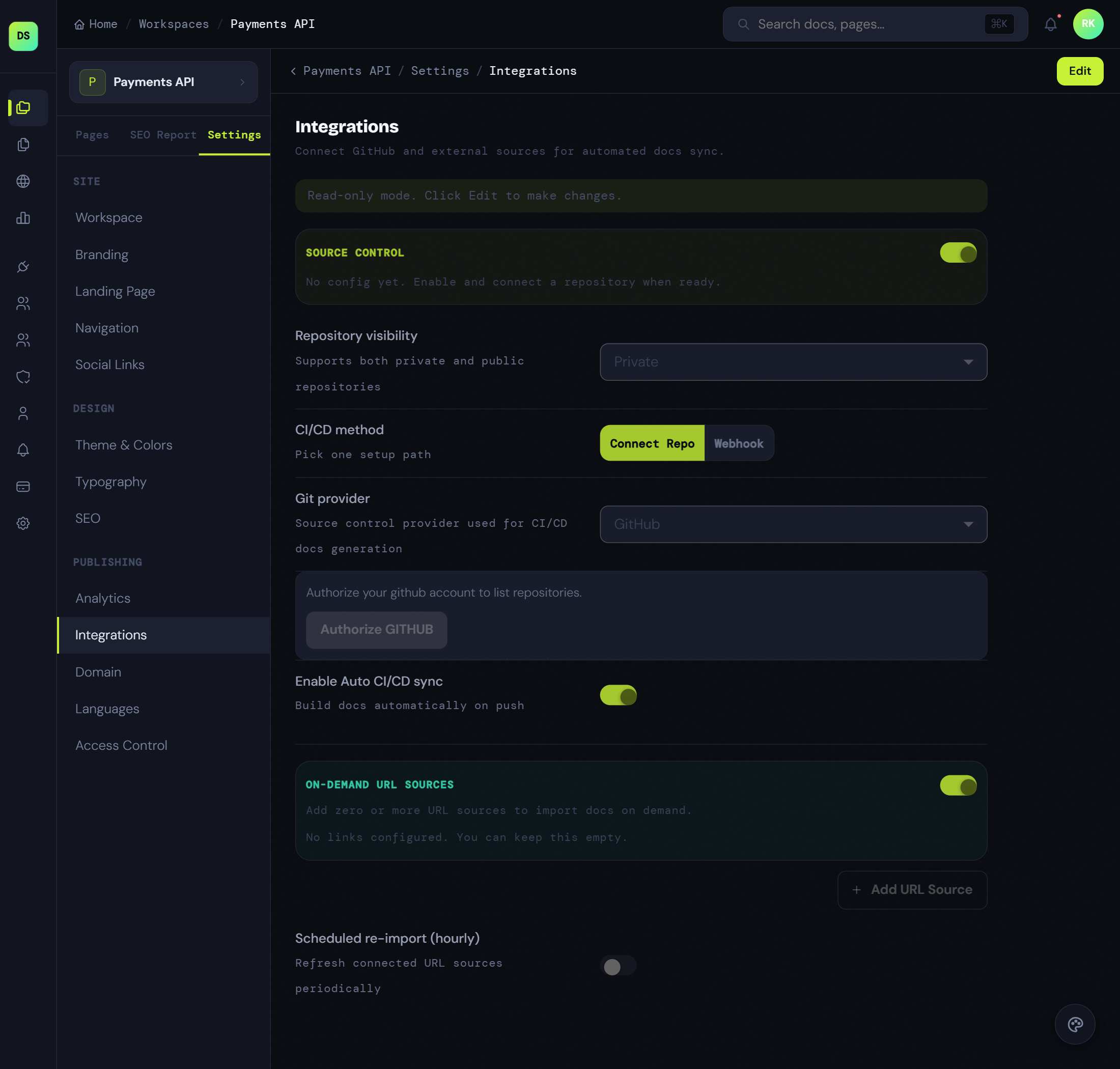Expand the Payments API workspace chevron
This screenshot has width=1120, height=1069.
tap(242, 82)
